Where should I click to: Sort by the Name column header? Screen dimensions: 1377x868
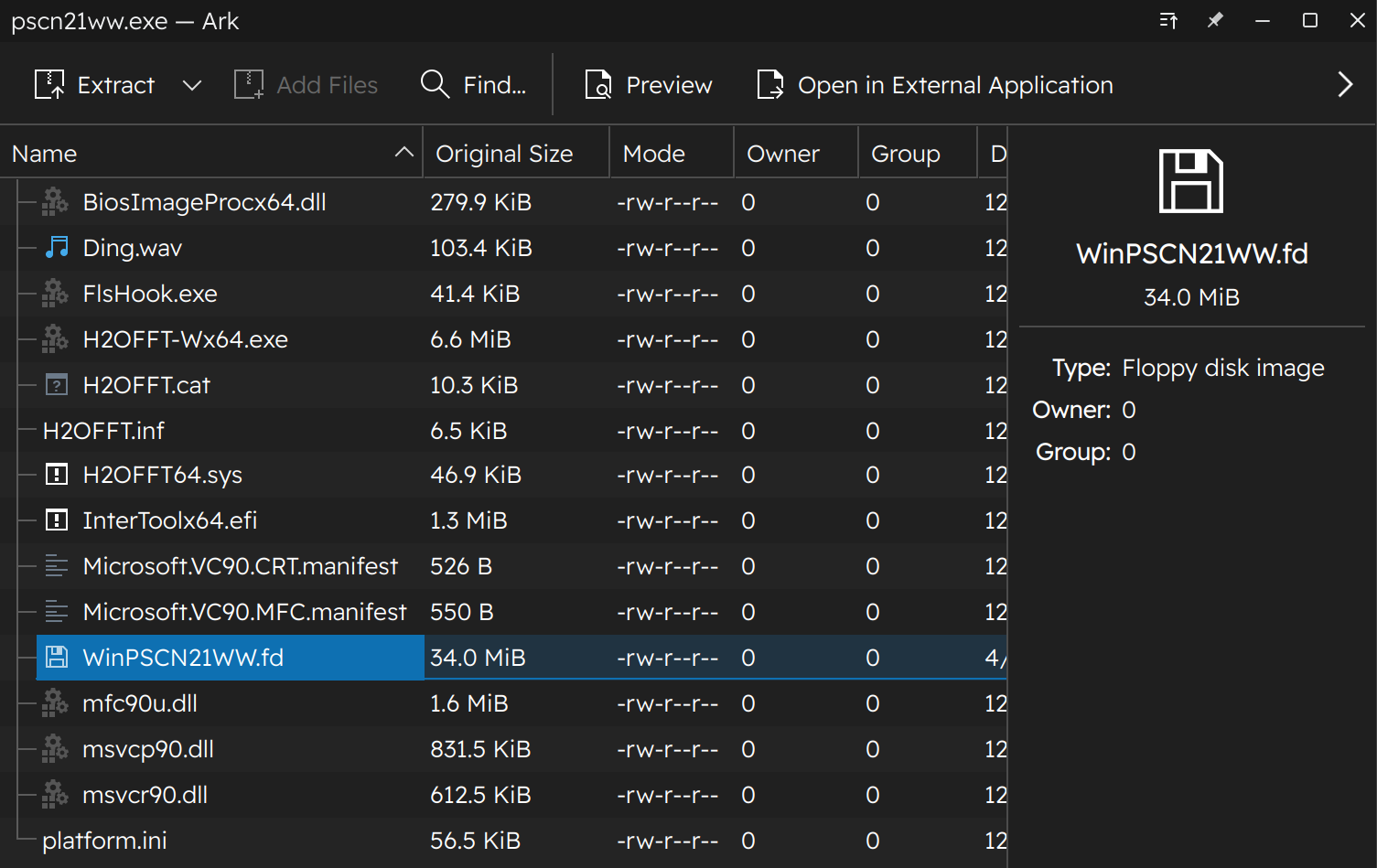[x=211, y=154]
